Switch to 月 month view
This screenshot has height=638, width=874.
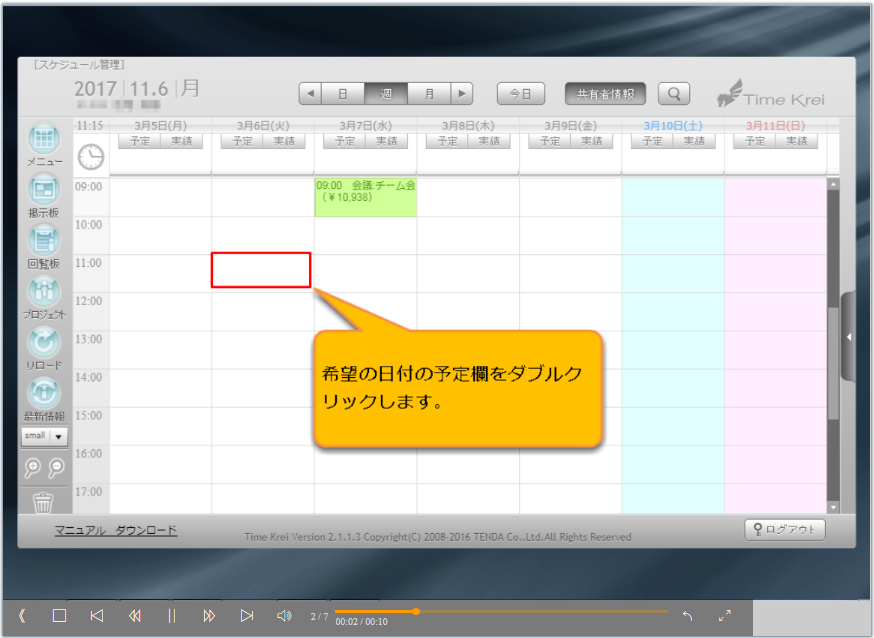tap(429, 94)
